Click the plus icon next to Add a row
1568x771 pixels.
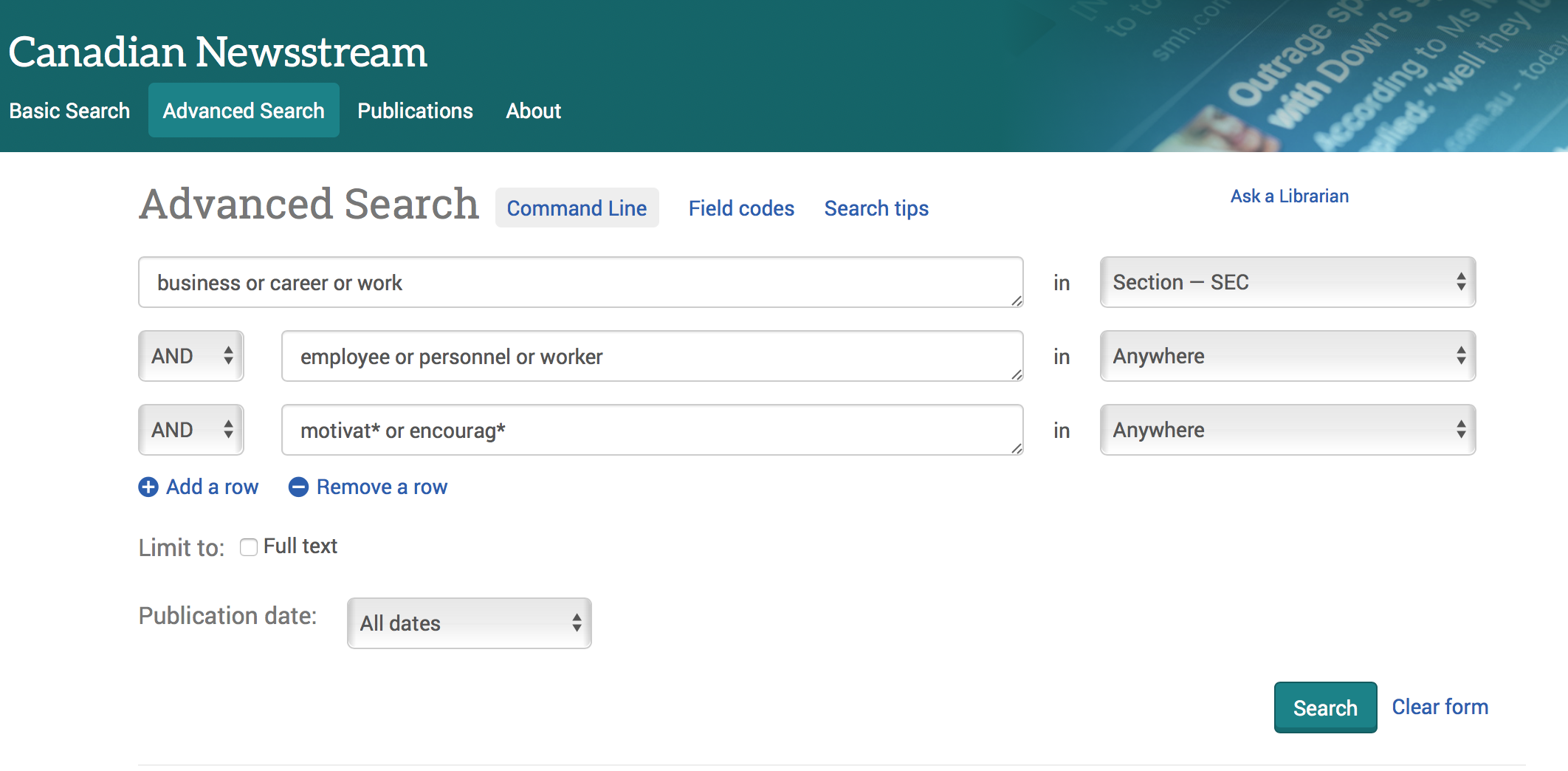[x=148, y=487]
